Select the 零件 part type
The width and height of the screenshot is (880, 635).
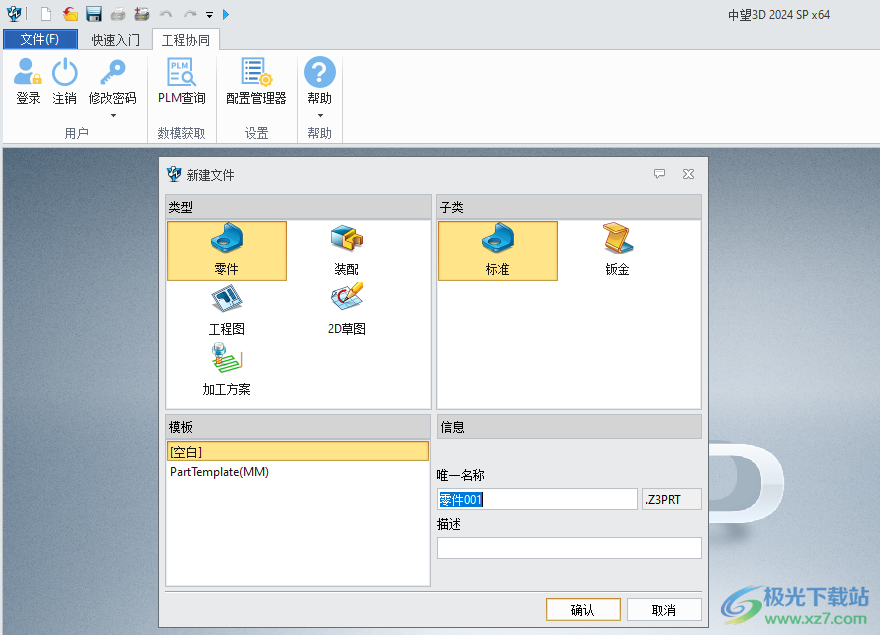click(227, 250)
